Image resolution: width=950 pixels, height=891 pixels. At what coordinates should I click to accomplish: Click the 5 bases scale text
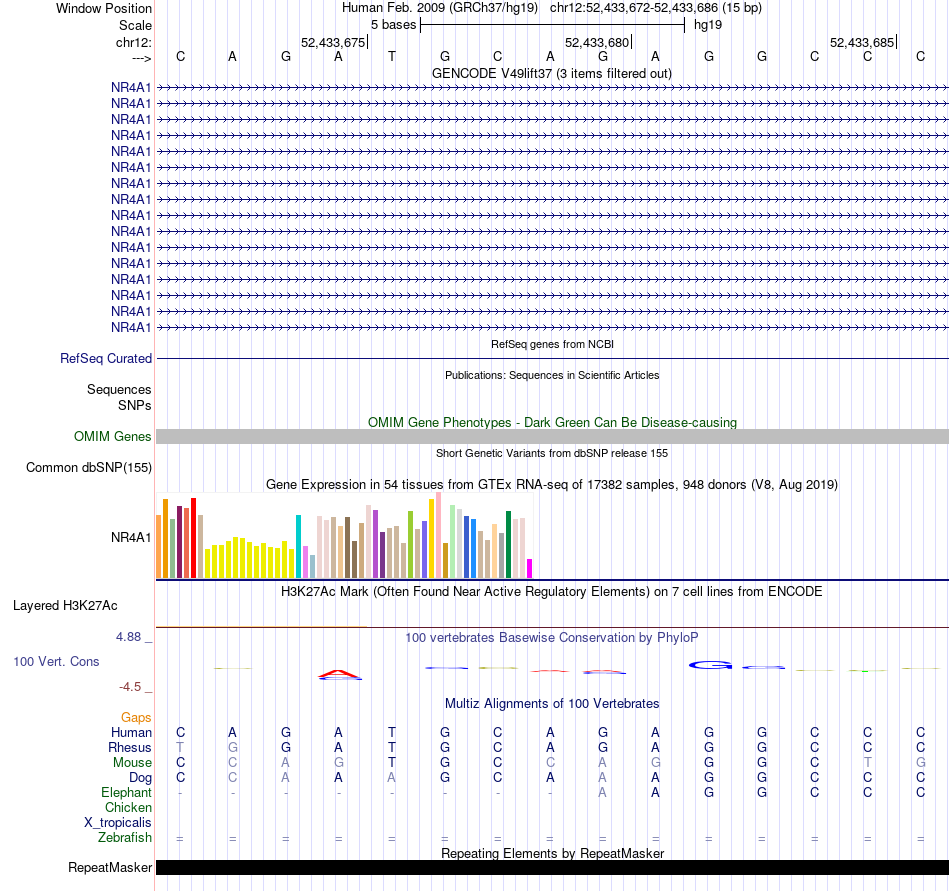click(393, 25)
